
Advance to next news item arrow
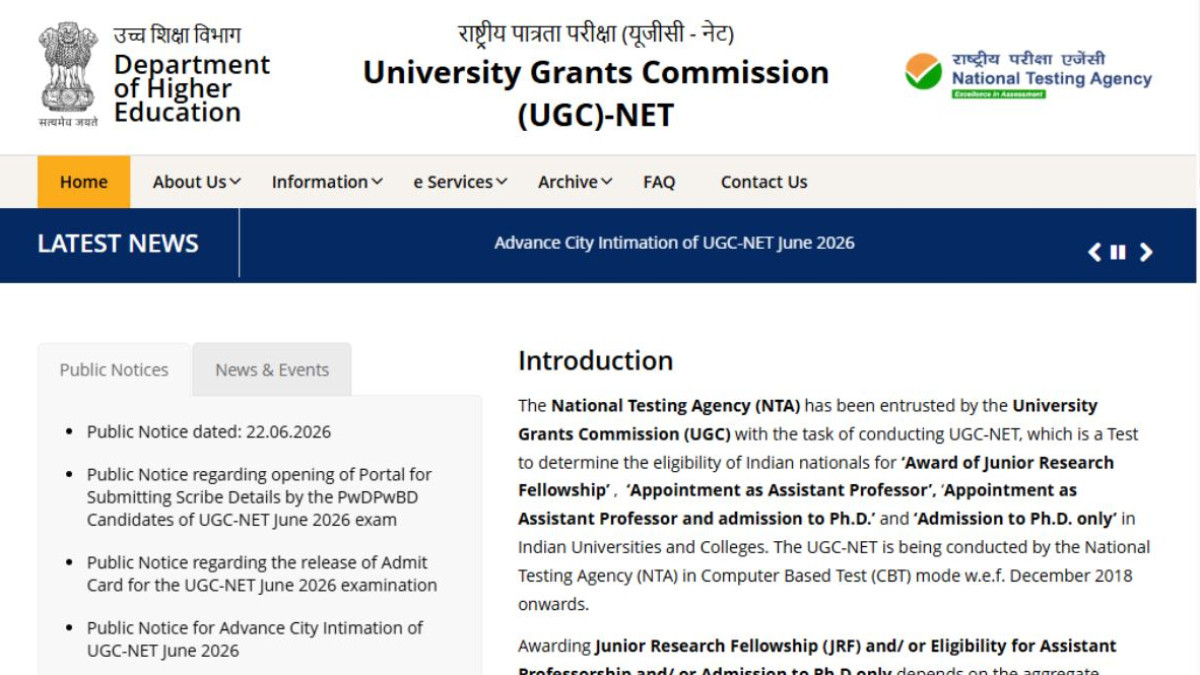(x=1146, y=252)
